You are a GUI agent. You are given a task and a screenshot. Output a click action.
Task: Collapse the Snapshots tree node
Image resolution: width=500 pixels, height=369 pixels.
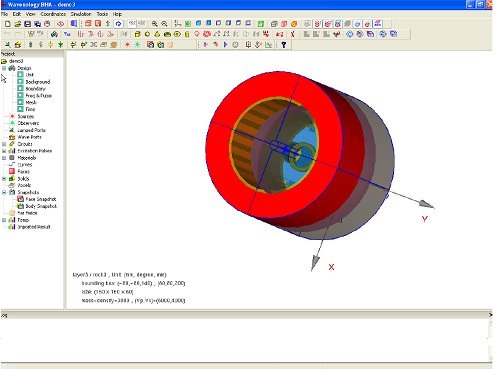coord(4,192)
